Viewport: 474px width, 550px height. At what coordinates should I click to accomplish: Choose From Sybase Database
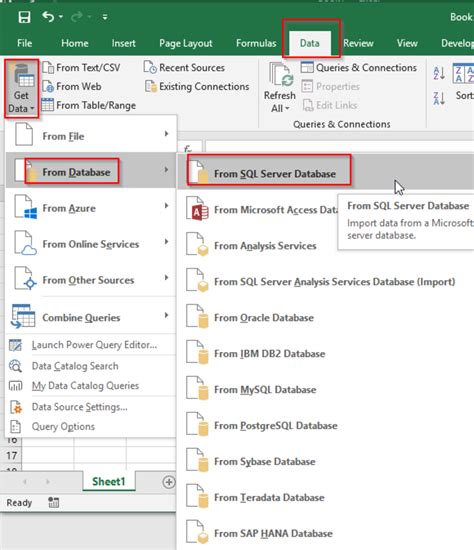tap(326, 461)
